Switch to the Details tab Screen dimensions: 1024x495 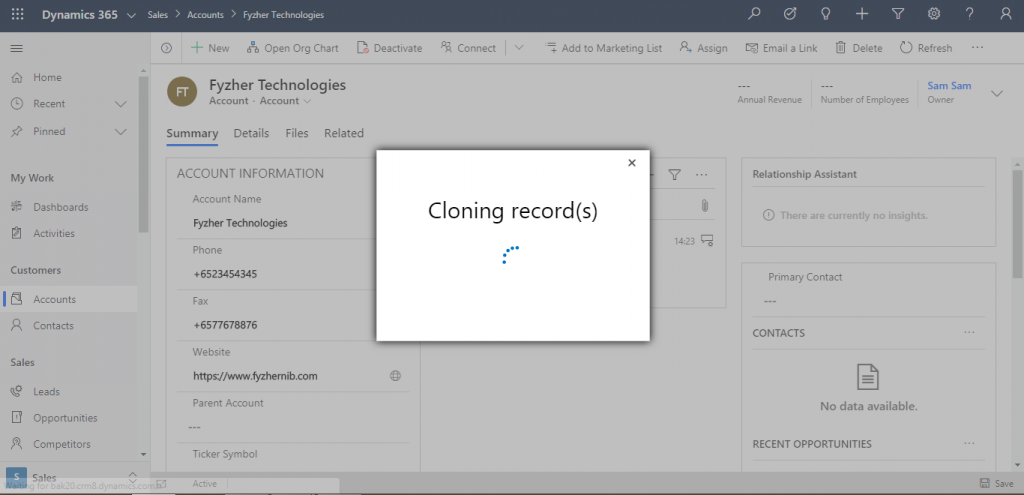point(251,133)
